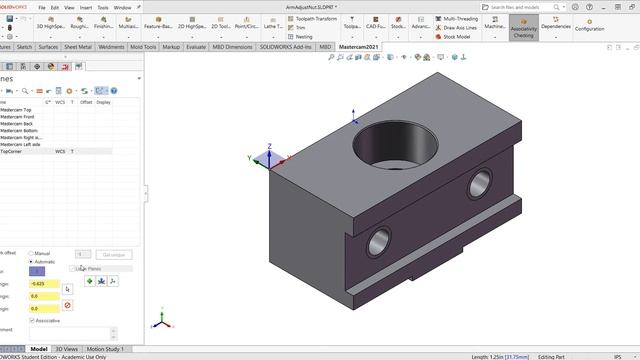640x360 pixels.
Task: Select the TopCorner plane row
Action: pyautogui.click(x=56, y=151)
